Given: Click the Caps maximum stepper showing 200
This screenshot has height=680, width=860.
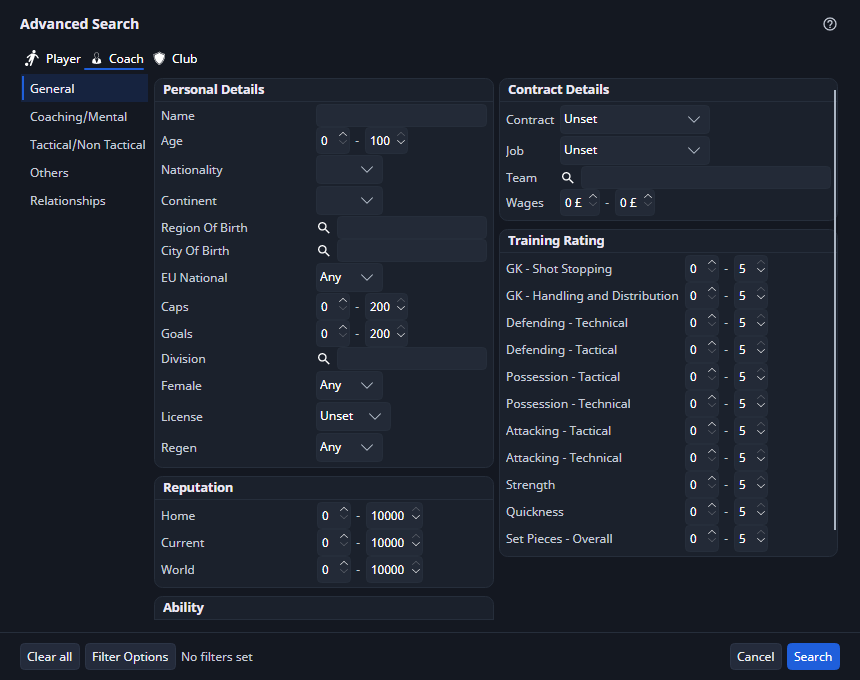Looking at the screenshot, I should pyautogui.click(x=387, y=307).
